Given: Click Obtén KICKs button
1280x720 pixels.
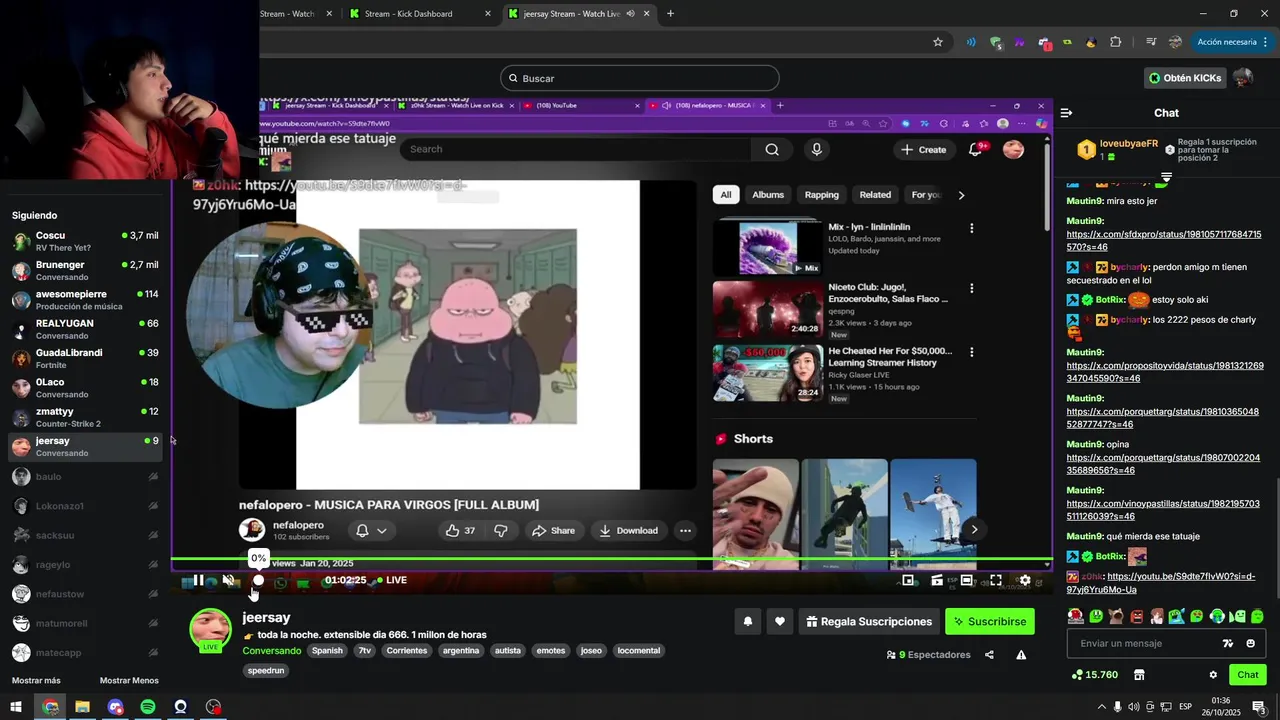Looking at the screenshot, I should (x=1185, y=78).
